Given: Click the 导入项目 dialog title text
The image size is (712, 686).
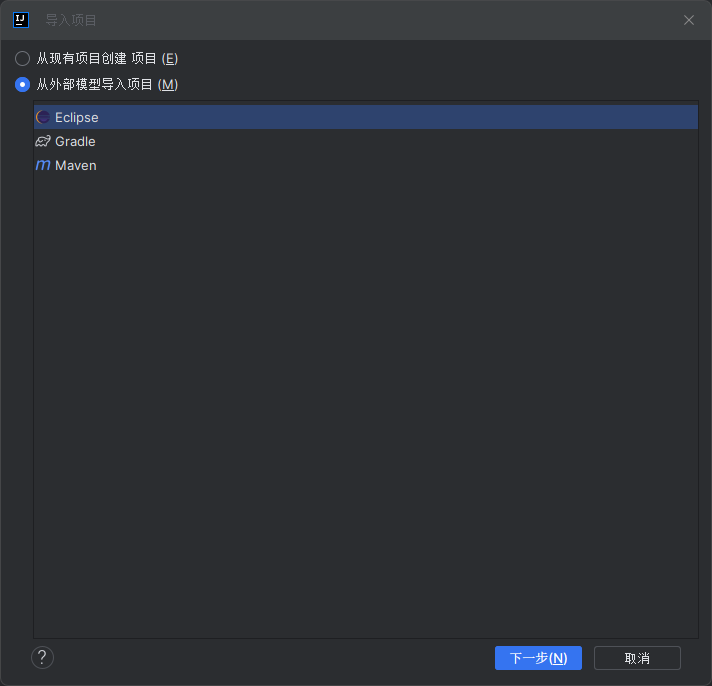Looking at the screenshot, I should (x=71, y=20).
